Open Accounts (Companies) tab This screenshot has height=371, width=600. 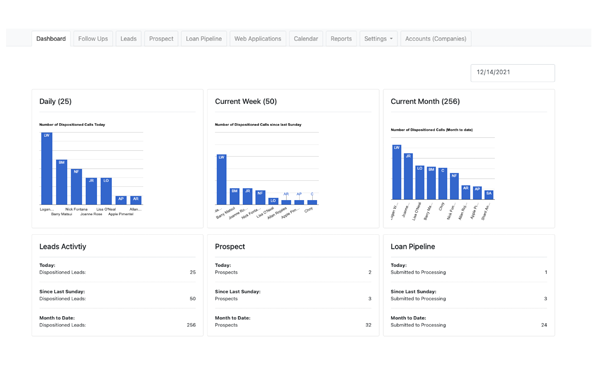[436, 39]
